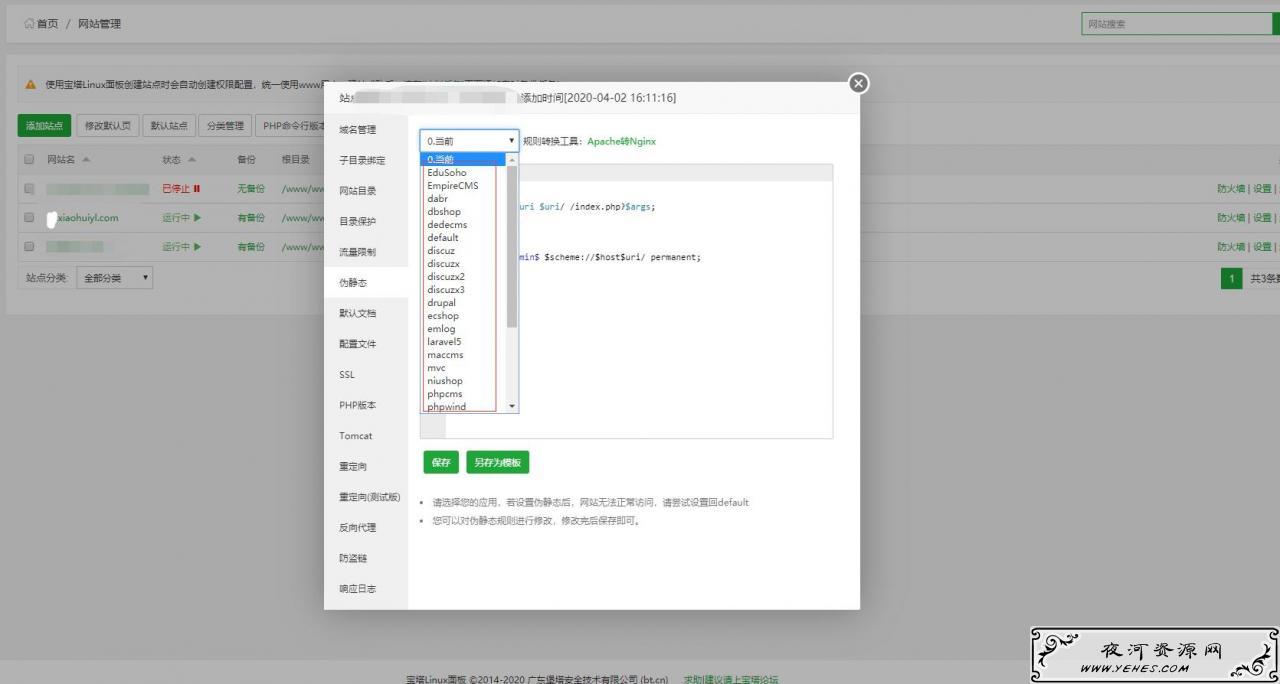Choose phpcms rewrite rule
1280x684 pixels.
[464, 393]
